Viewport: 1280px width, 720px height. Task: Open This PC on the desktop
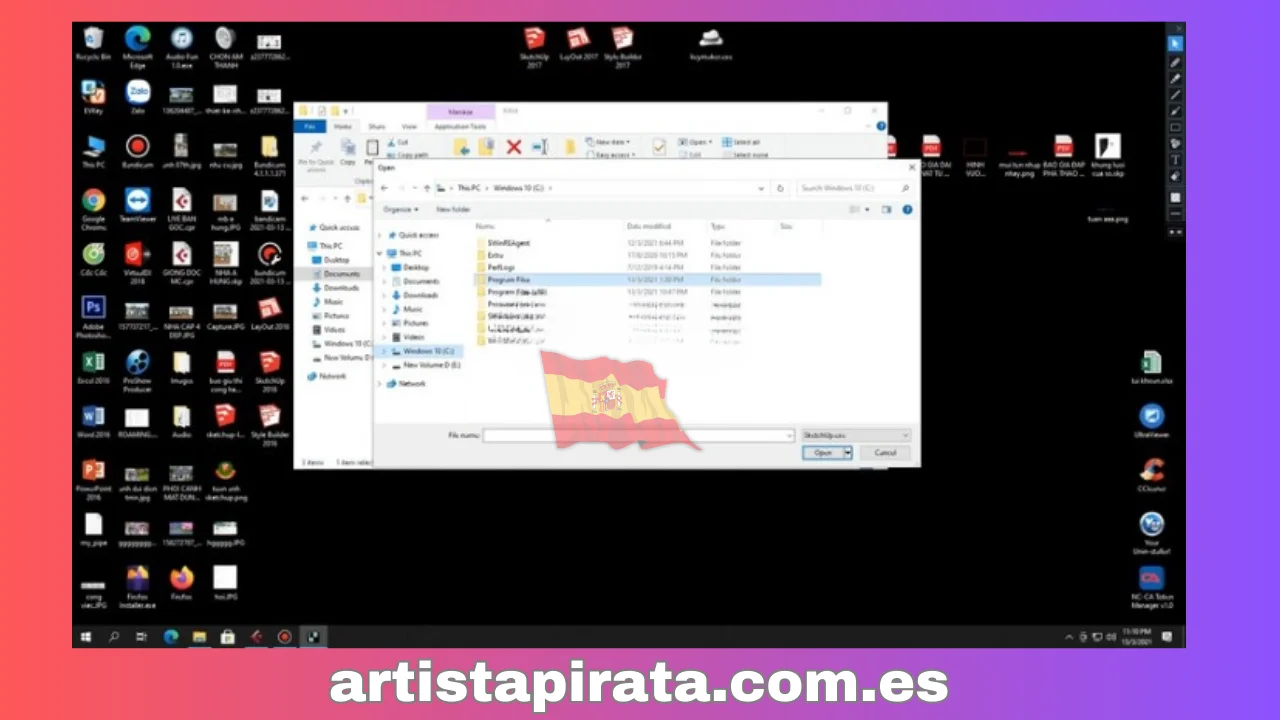93,152
